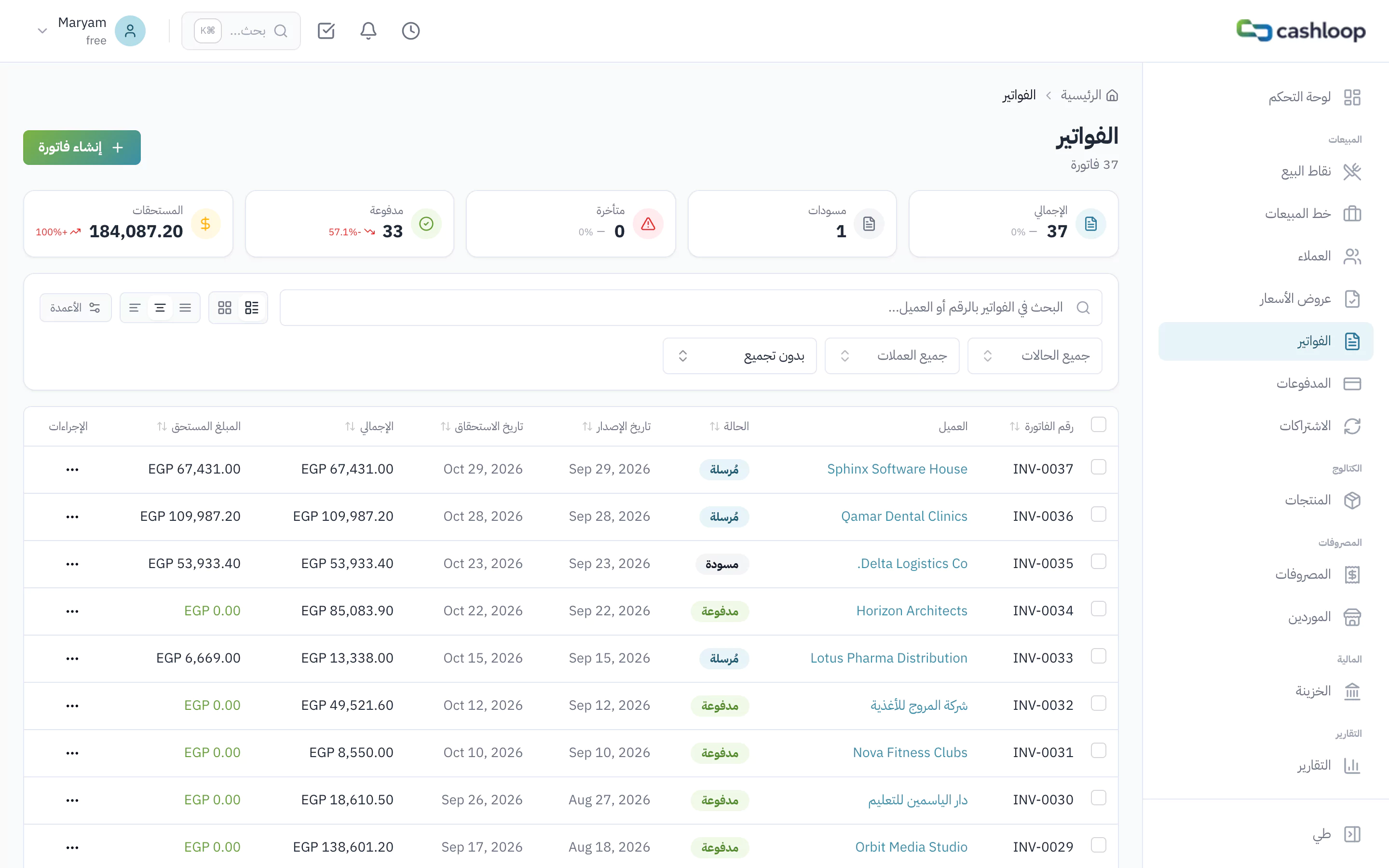Open the notifications bell
Image resolution: width=1389 pixels, height=868 pixels.
point(368,31)
